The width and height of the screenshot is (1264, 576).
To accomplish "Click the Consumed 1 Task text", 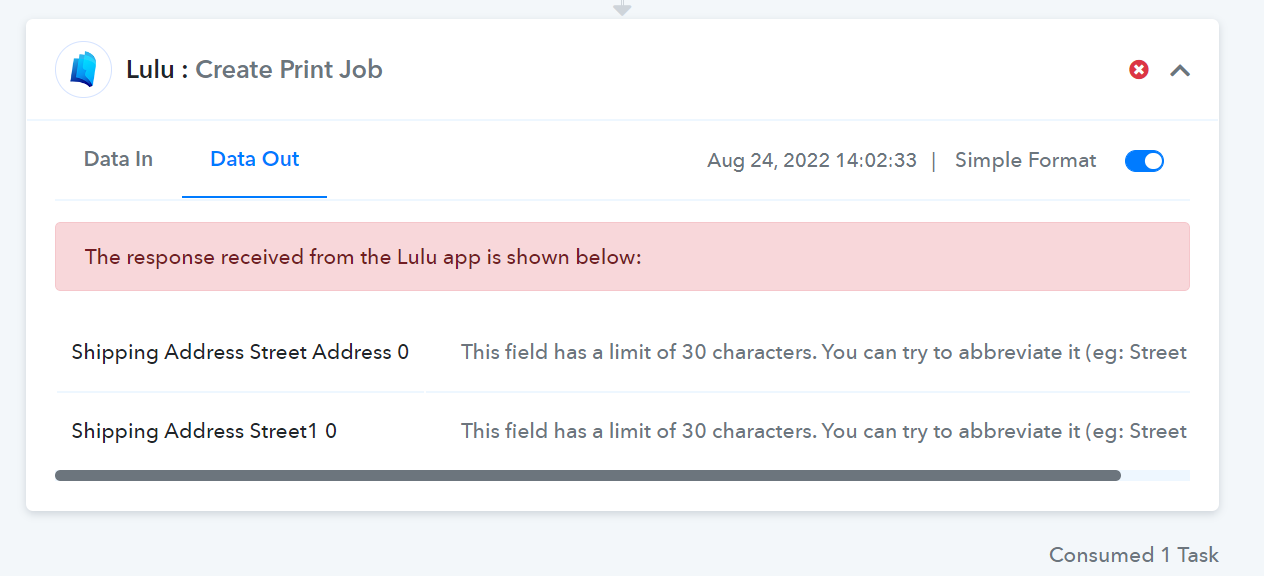I will [x=1133, y=555].
